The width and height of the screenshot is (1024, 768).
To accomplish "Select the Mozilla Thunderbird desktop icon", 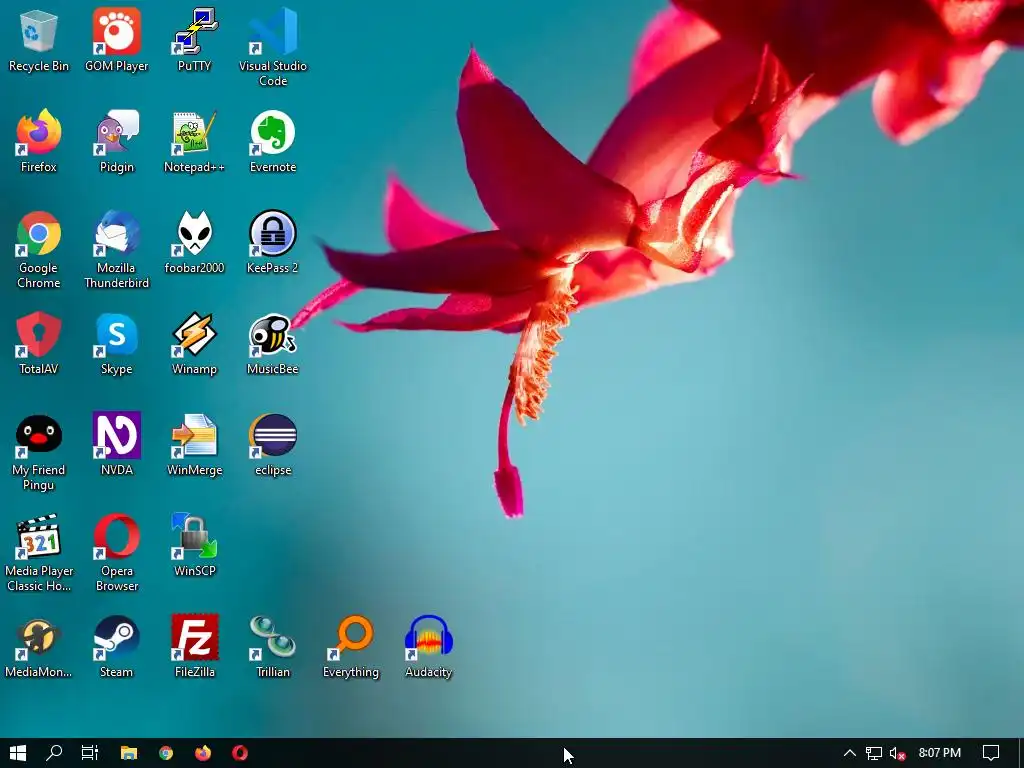I will (116, 249).
